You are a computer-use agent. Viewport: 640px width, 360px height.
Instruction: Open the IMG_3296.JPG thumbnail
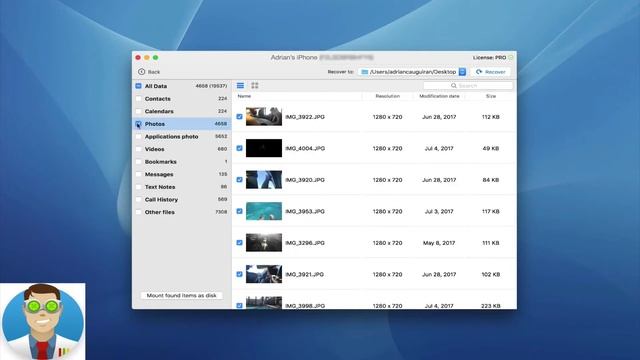pyautogui.click(x=264, y=242)
